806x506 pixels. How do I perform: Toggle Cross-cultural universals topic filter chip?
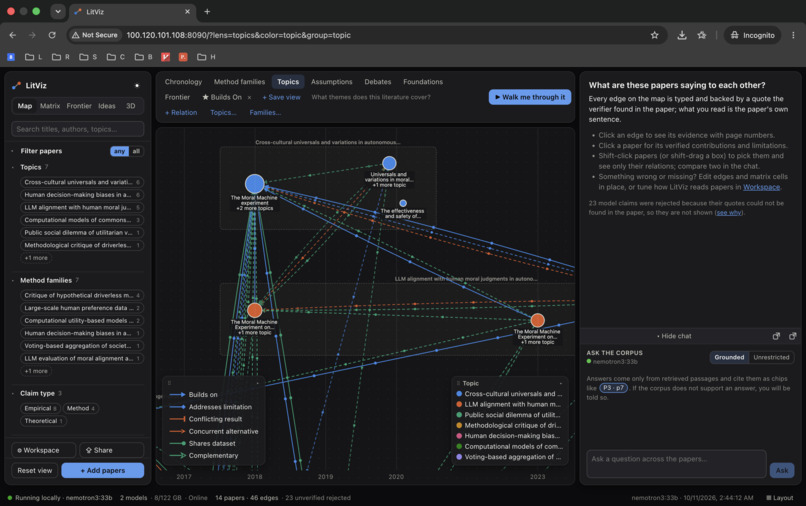[82, 182]
